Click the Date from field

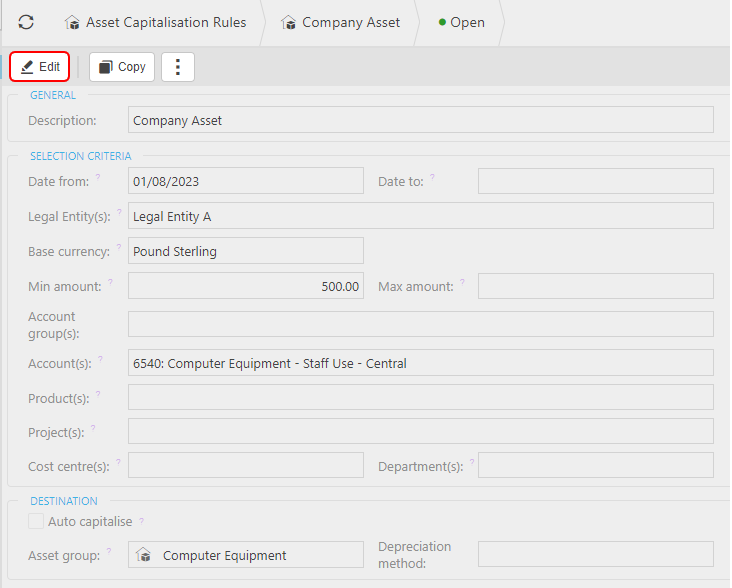(246, 181)
